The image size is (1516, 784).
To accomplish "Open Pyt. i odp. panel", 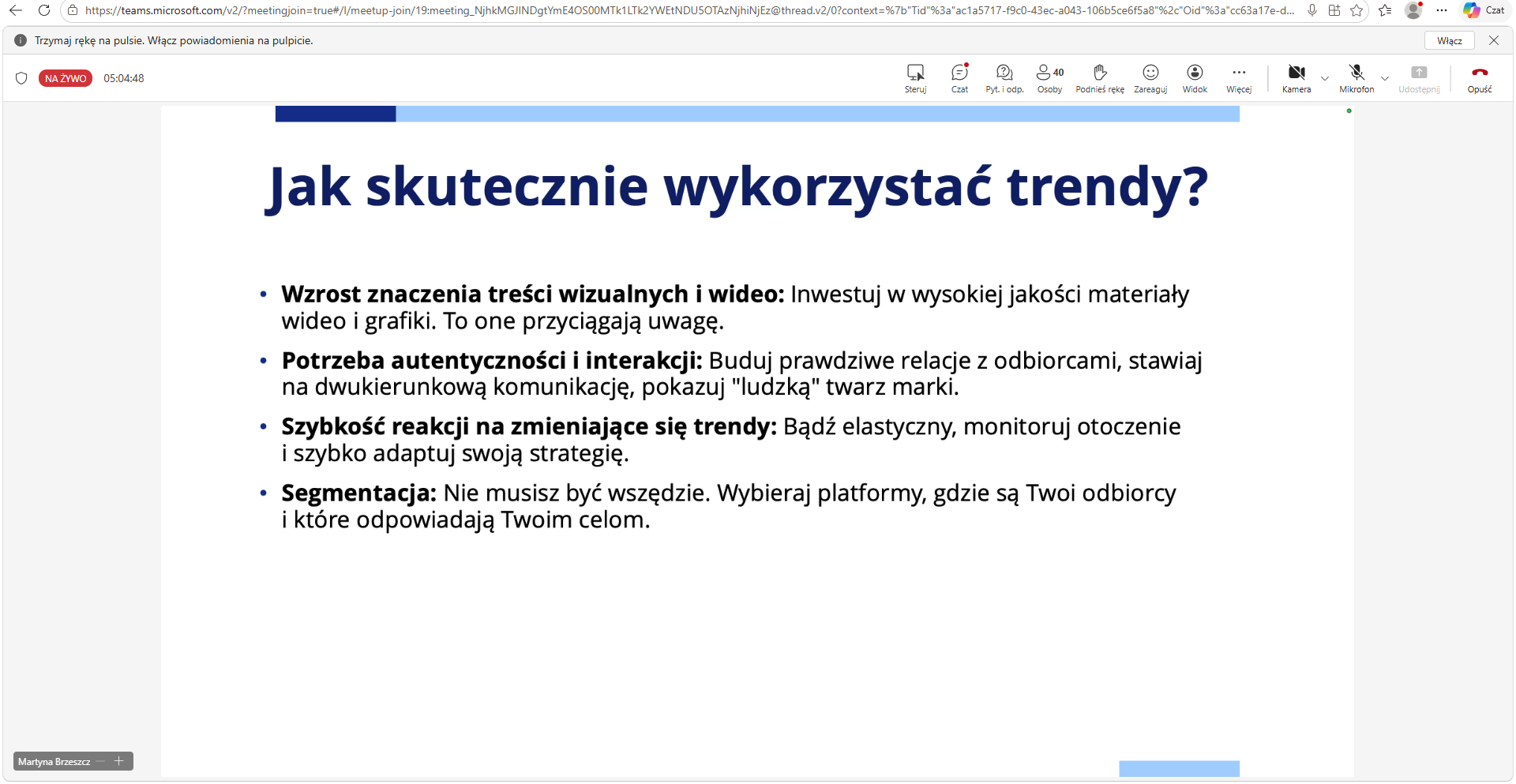I will click(x=1004, y=78).
